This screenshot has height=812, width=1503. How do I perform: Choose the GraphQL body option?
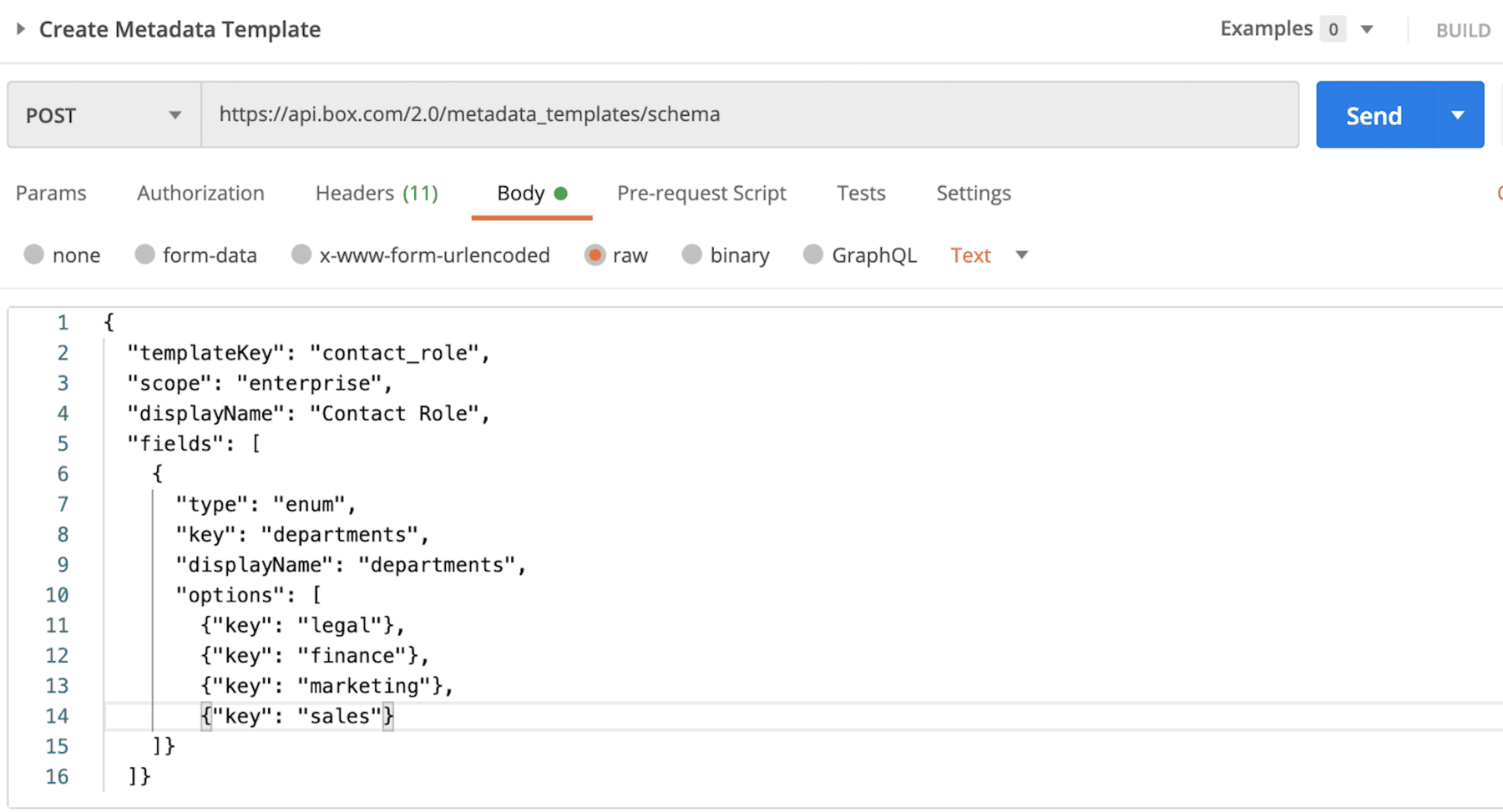[x=813, y=255]
